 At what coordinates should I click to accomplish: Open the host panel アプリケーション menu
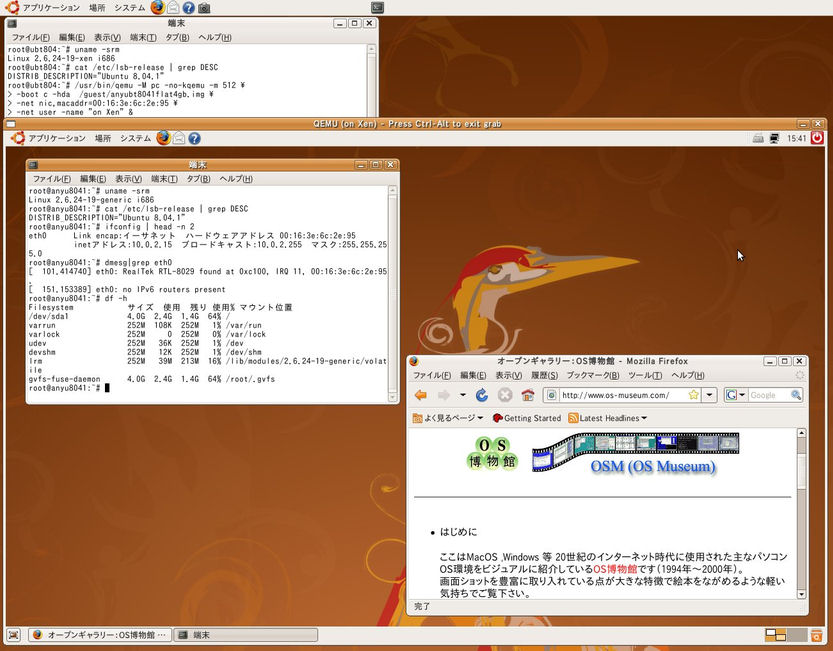(x=51, y=8)
